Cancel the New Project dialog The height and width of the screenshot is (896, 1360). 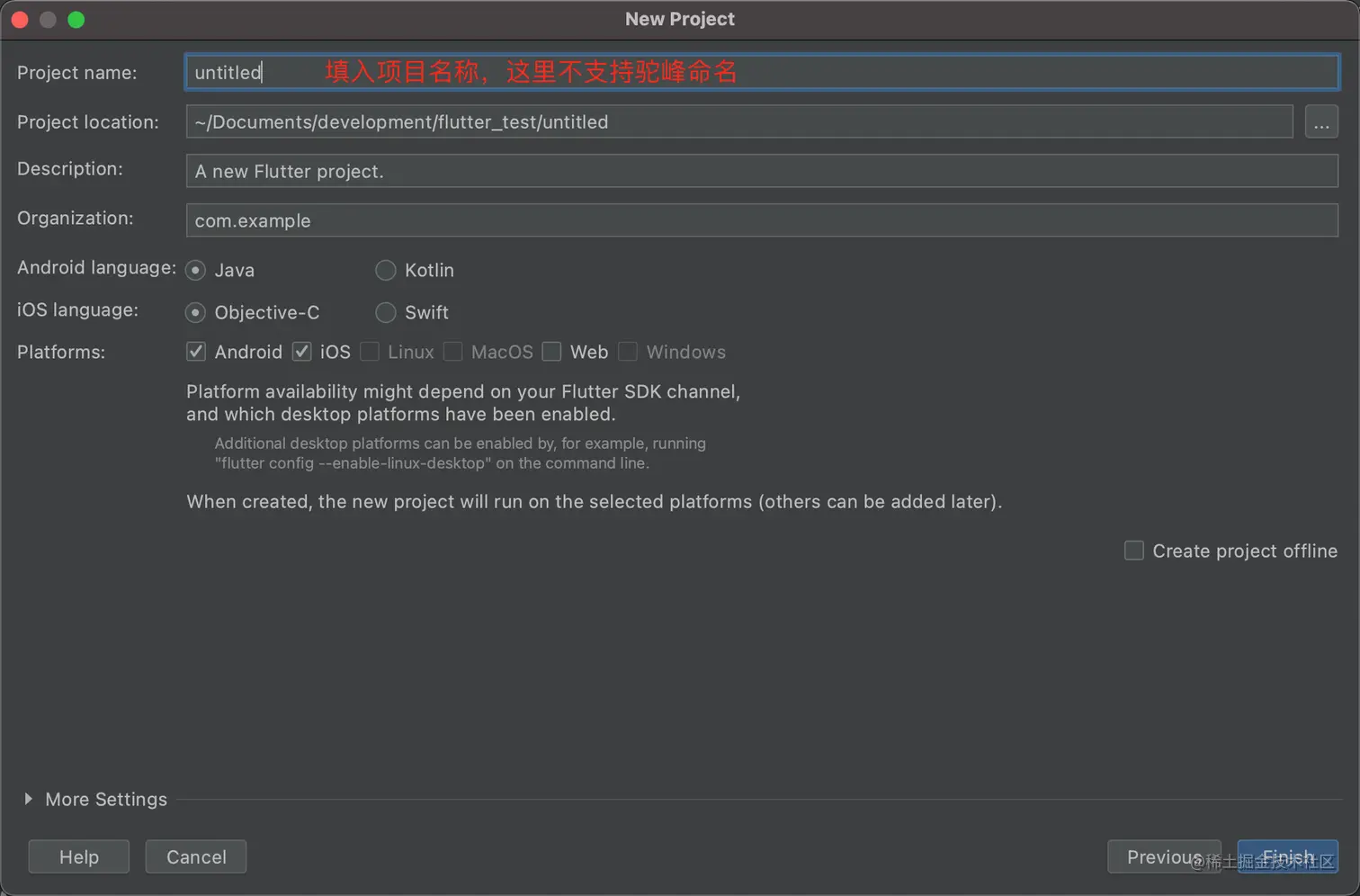(196, 856)
